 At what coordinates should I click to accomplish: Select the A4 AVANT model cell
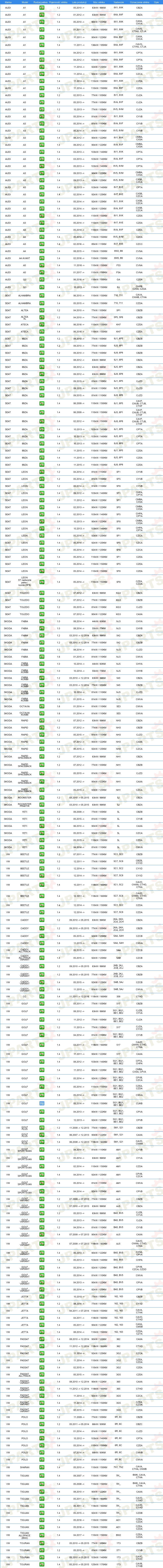(24, 258)
